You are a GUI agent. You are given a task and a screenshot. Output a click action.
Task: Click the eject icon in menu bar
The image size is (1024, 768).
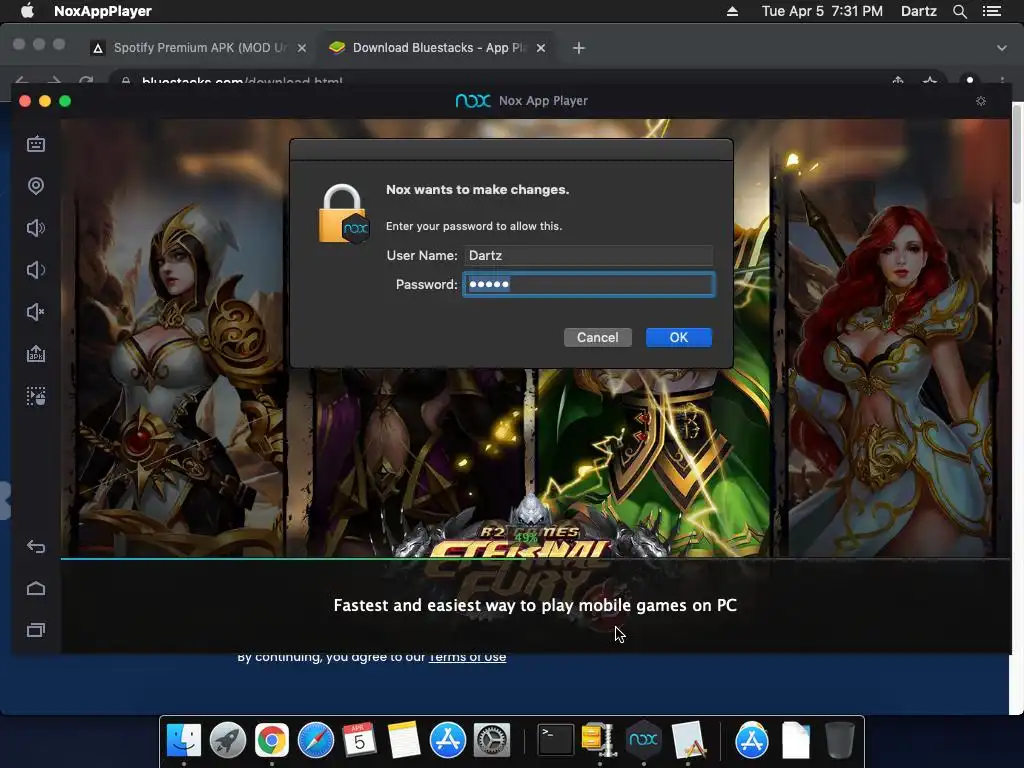coord(732,11)
